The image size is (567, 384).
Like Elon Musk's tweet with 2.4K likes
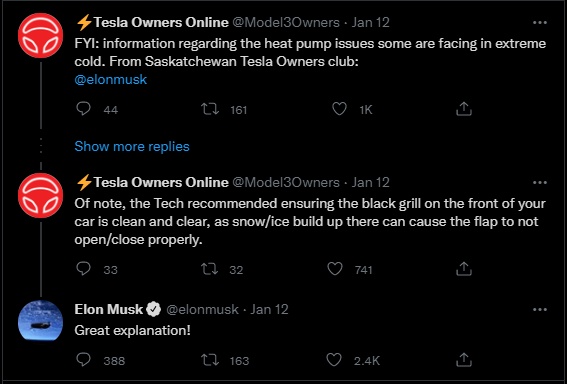pyautogui.click(x=334, y=360)
